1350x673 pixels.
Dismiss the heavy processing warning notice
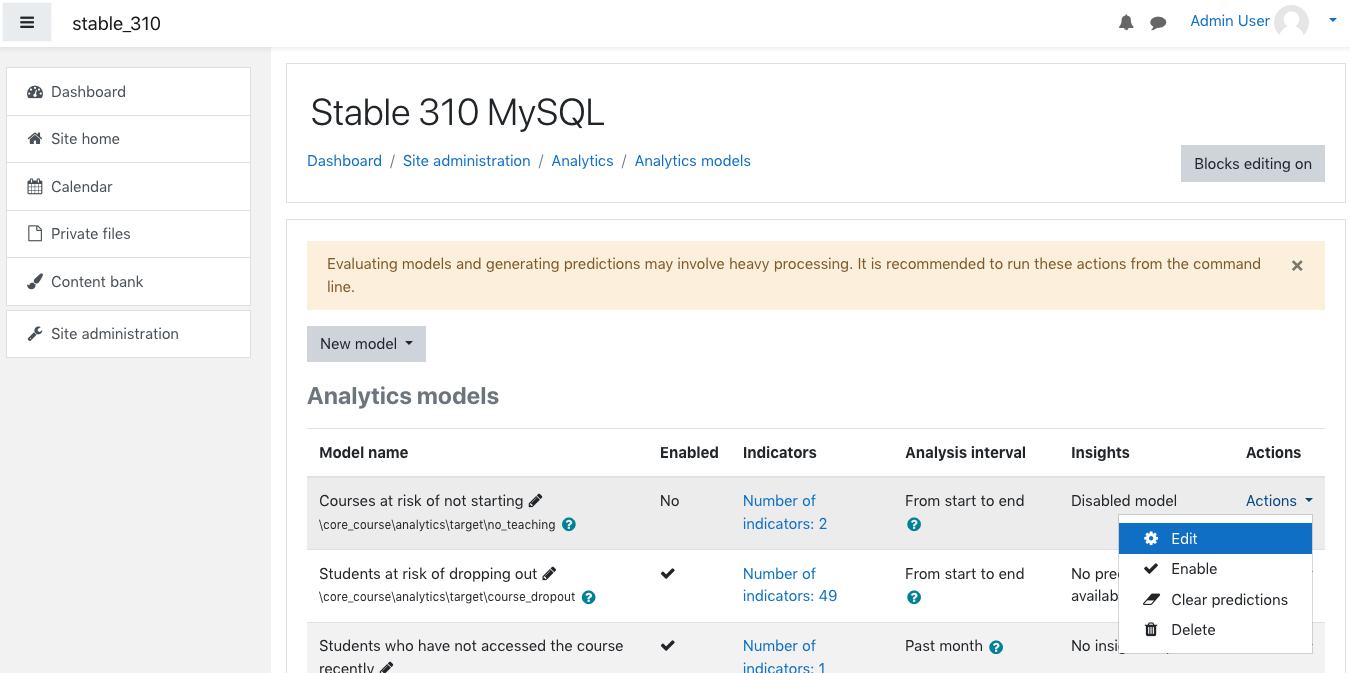1297,265
